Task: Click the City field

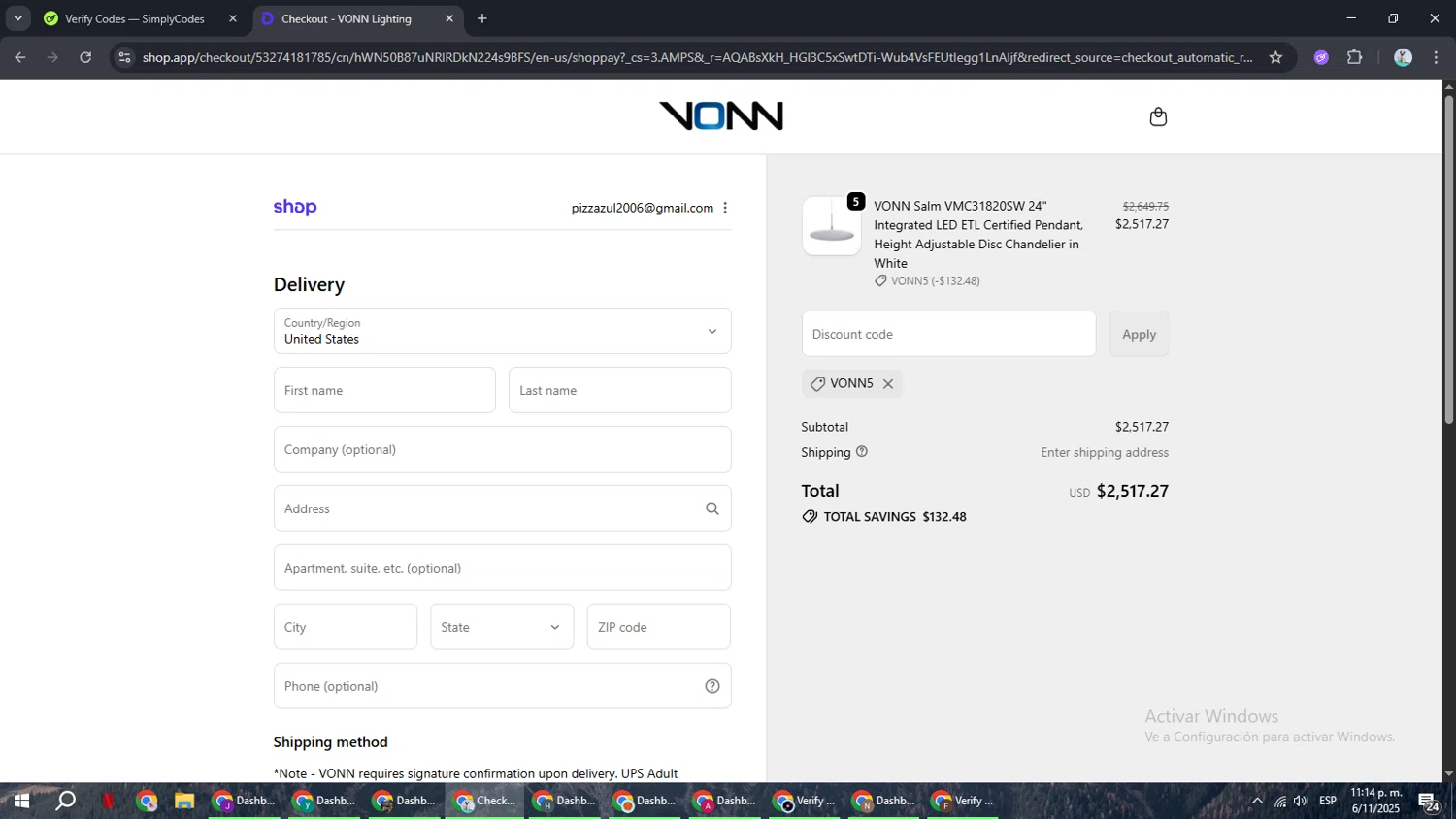Action: (346, 627)
